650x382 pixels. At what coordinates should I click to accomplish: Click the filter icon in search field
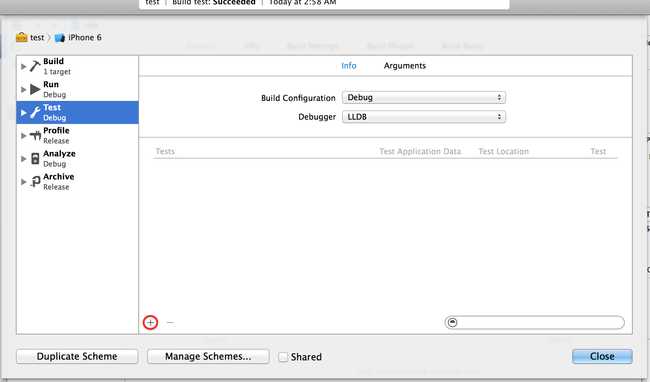pos(453,322)
